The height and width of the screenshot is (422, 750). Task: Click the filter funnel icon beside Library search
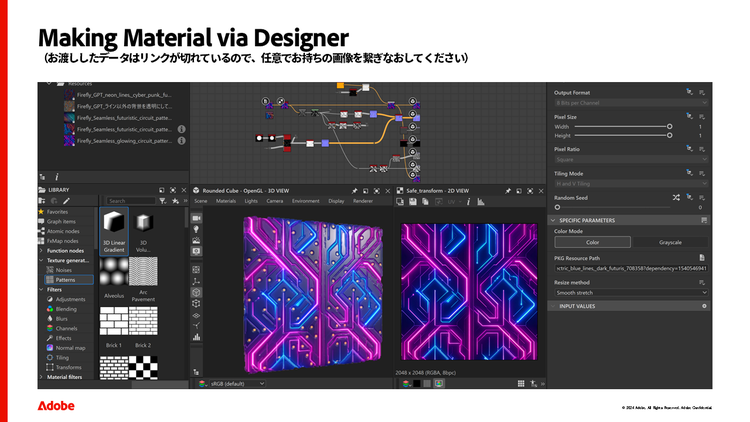163,201
